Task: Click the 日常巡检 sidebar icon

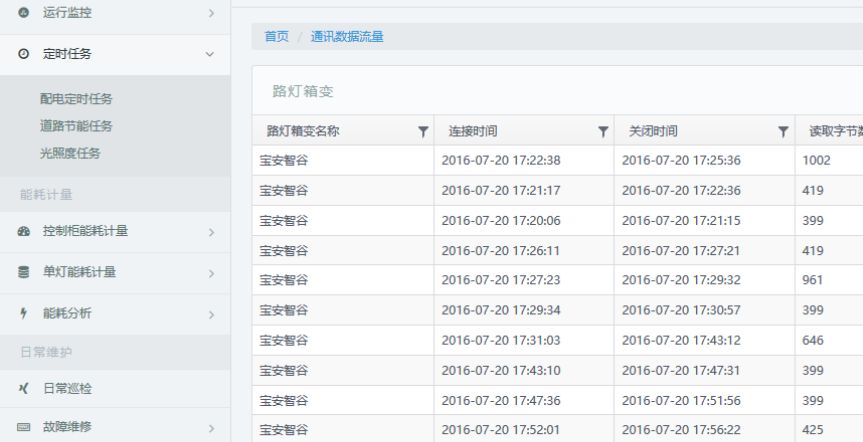Action: (24, 388)
